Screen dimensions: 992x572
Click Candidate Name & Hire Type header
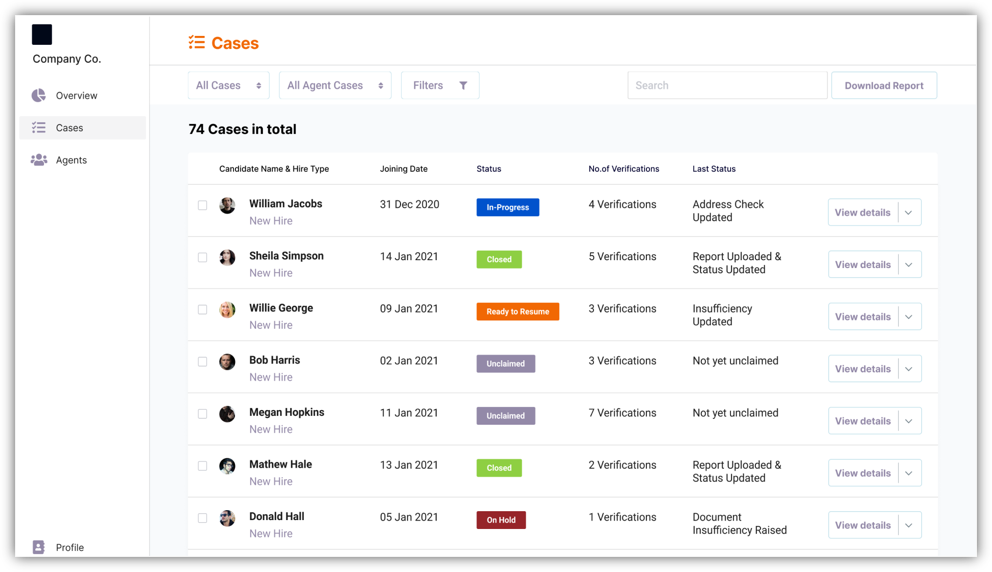point(274,169)
